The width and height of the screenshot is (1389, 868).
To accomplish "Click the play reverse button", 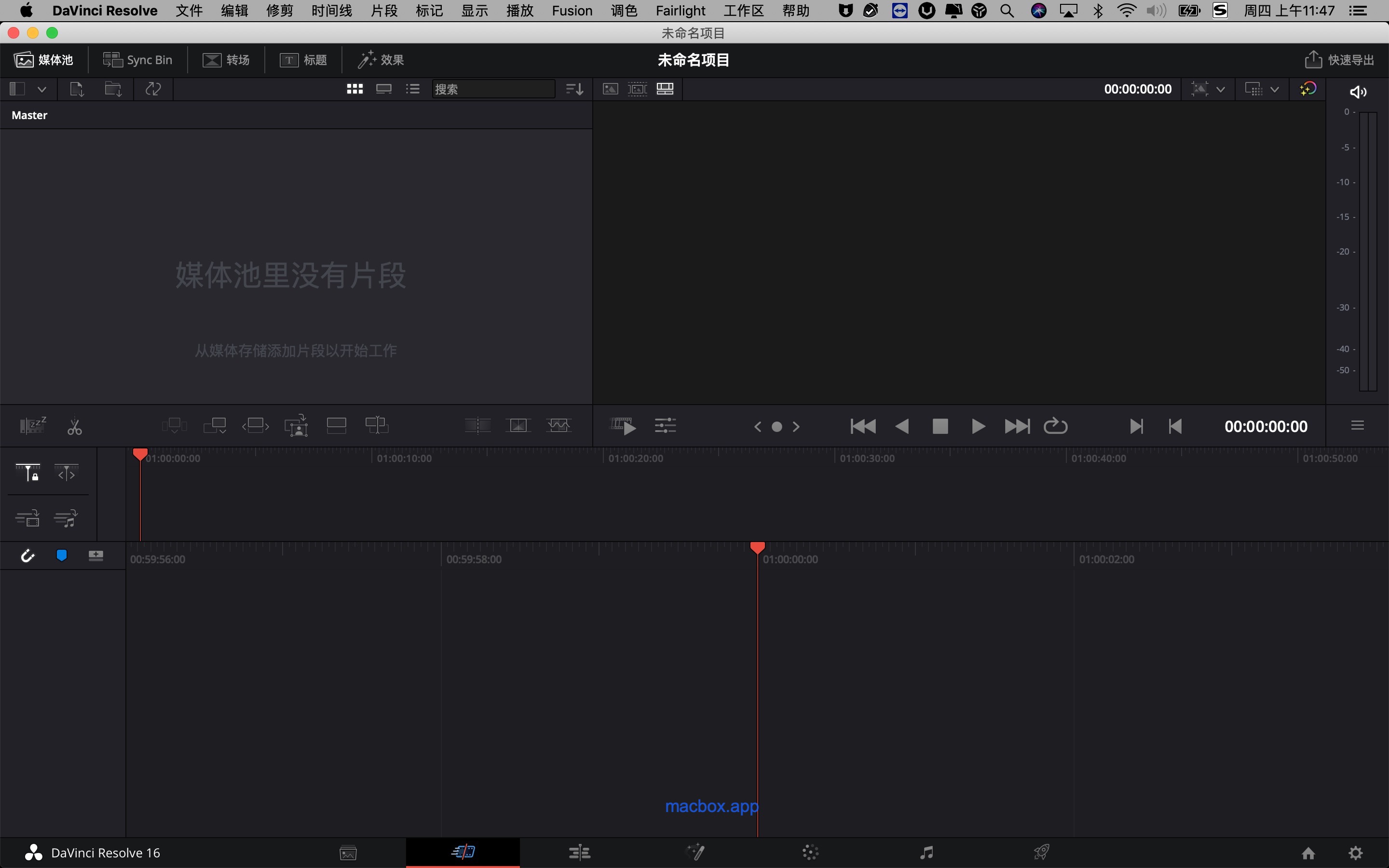I will pyautogui.click(x=902, y=426).
